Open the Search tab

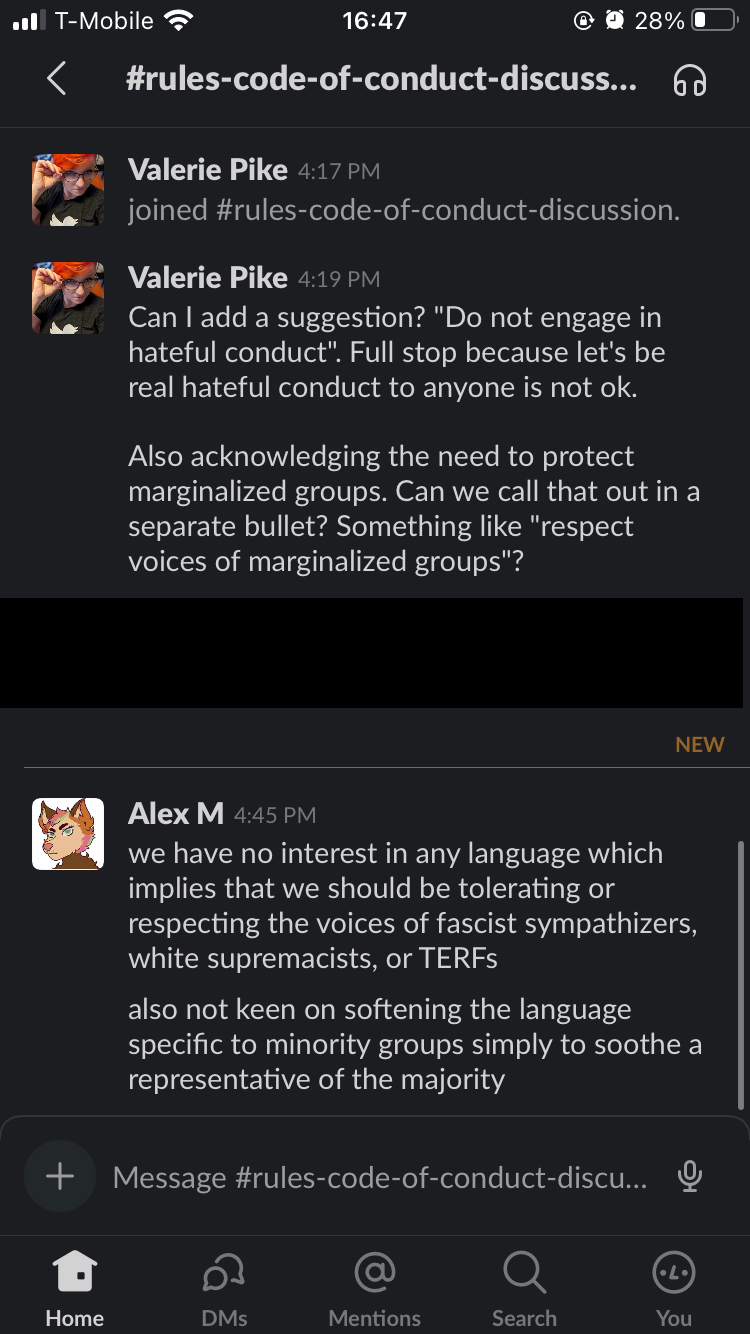click(524, 1289)
